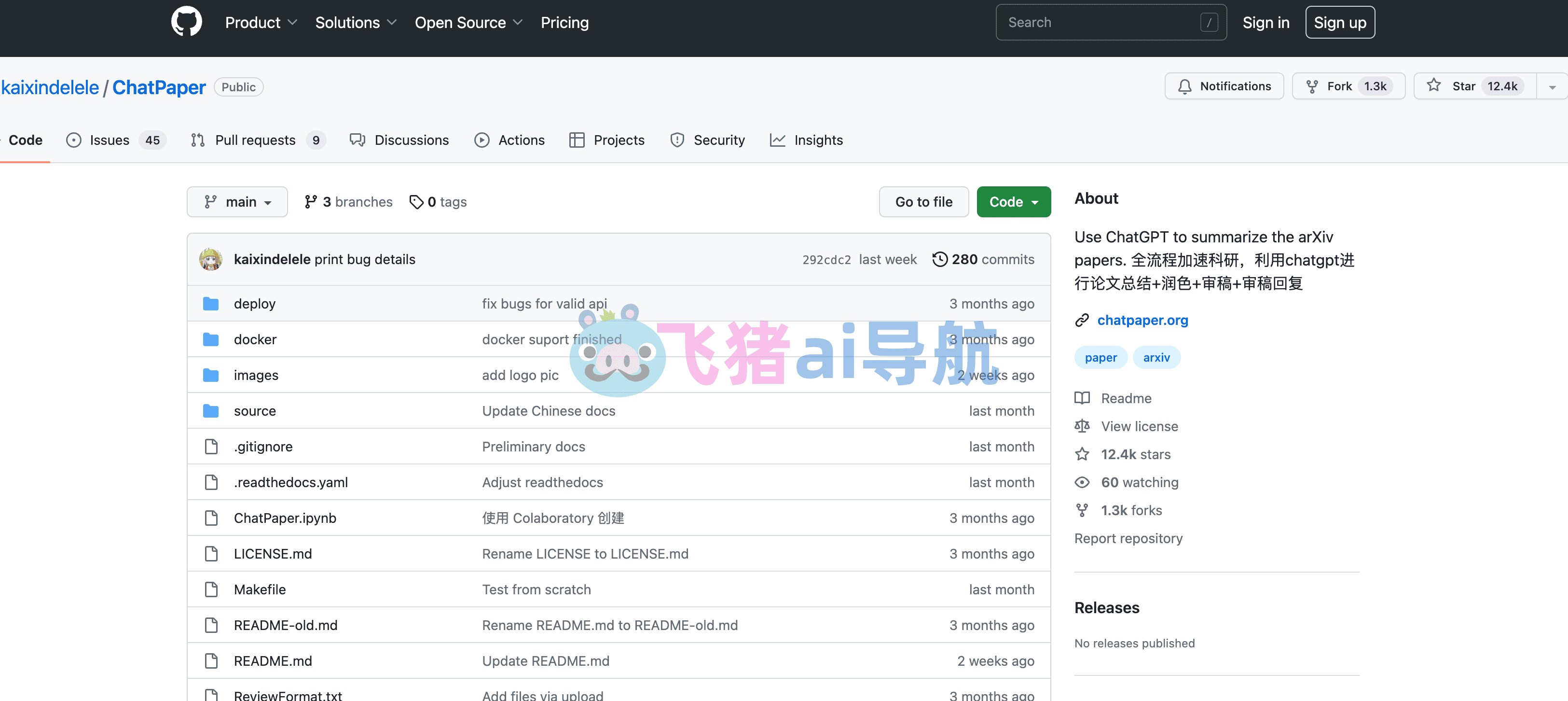Open the Product dropdown menu
The height and width of the screenshot is (701, 1568).
pyautogui.click(x=261, y=23)
